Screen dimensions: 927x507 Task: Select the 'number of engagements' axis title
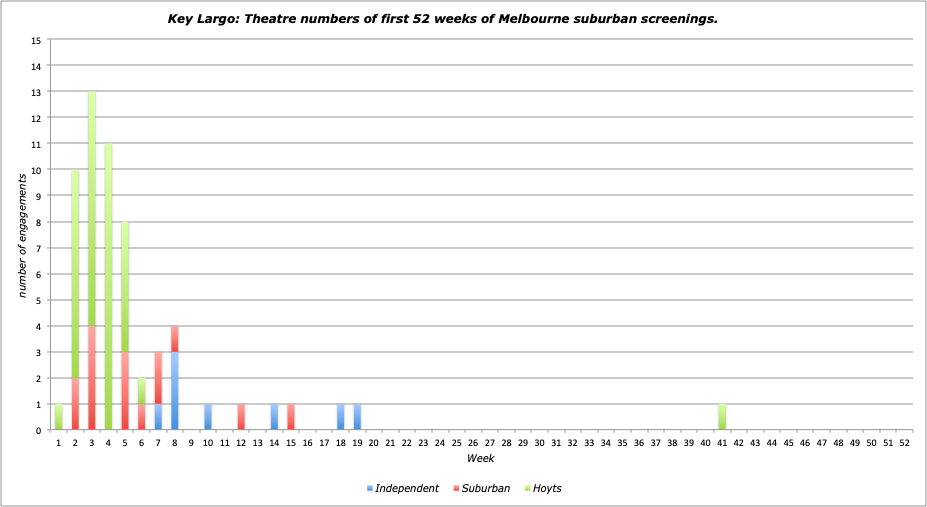[x=21, y=235]
